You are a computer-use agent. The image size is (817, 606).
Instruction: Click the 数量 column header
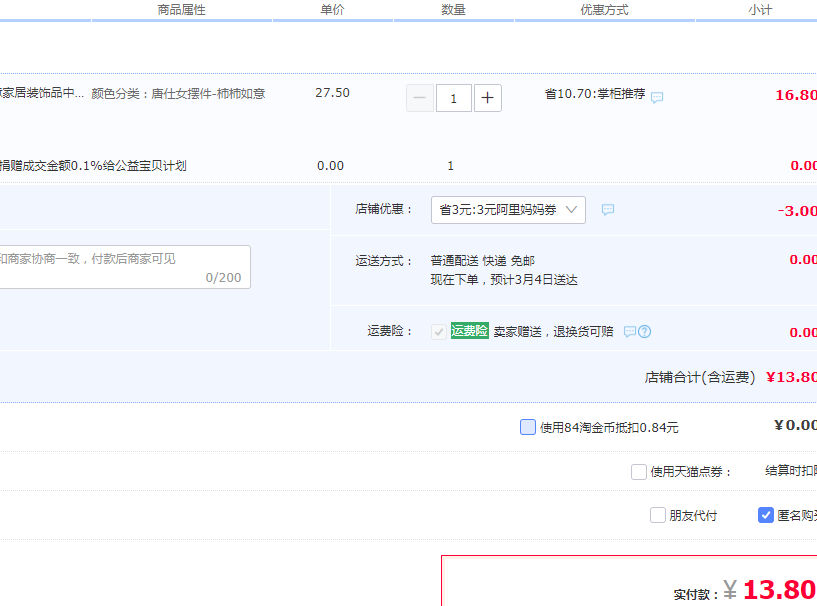pos(453,10)
